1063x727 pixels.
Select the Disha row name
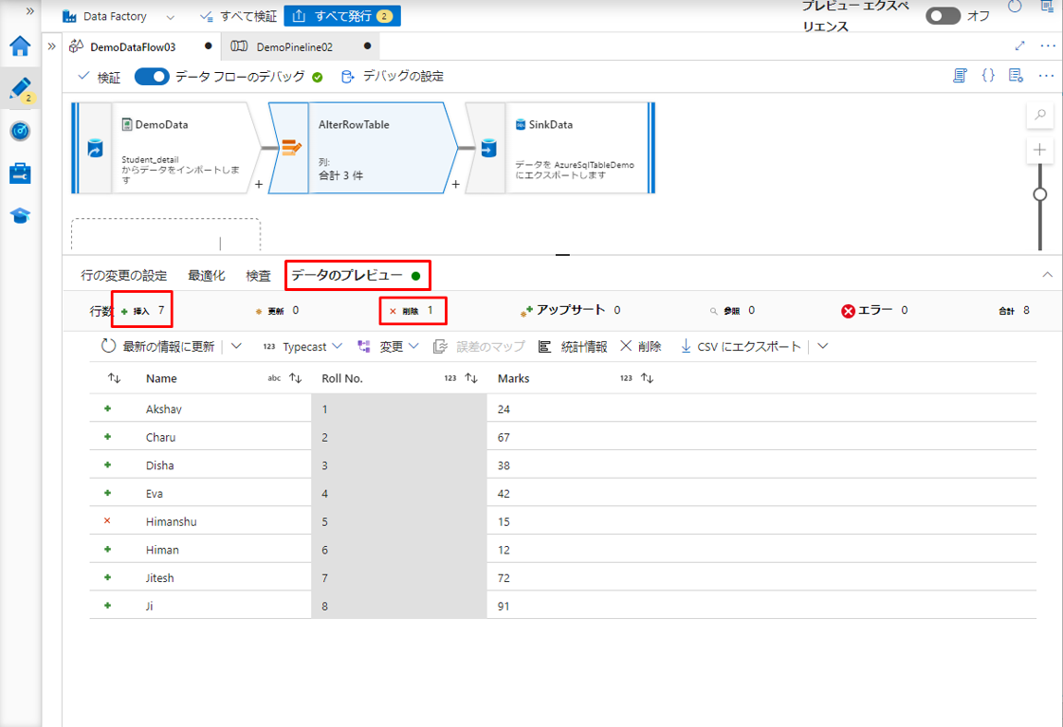[160, 466]
